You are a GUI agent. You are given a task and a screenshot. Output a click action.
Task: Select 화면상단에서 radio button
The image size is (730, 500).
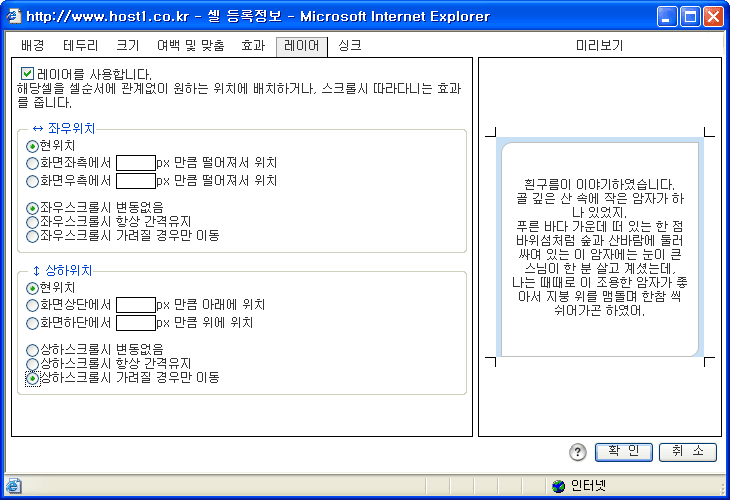coord(33,305)
